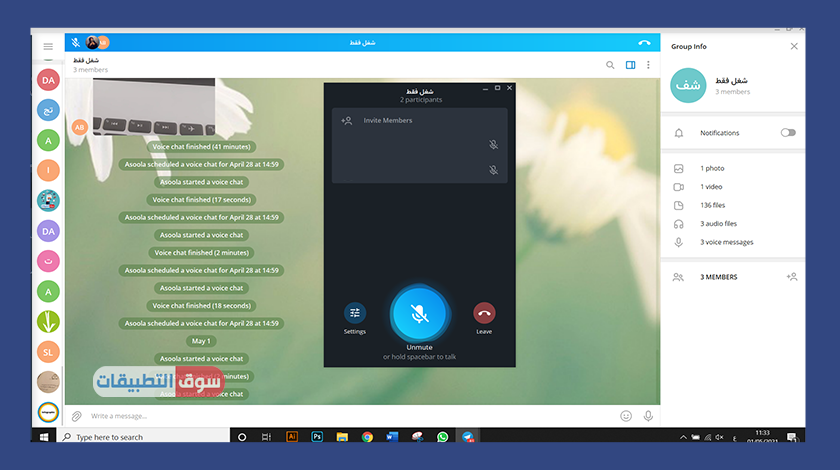Image resolution: width=840 pixels, height=470 pixels.
Task: Toggle microphone in the top call bar
Action: click(x=76, y=42)
